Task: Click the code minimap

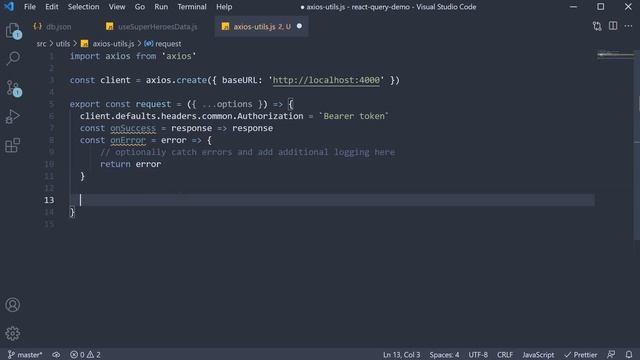Action: point(615,55)
